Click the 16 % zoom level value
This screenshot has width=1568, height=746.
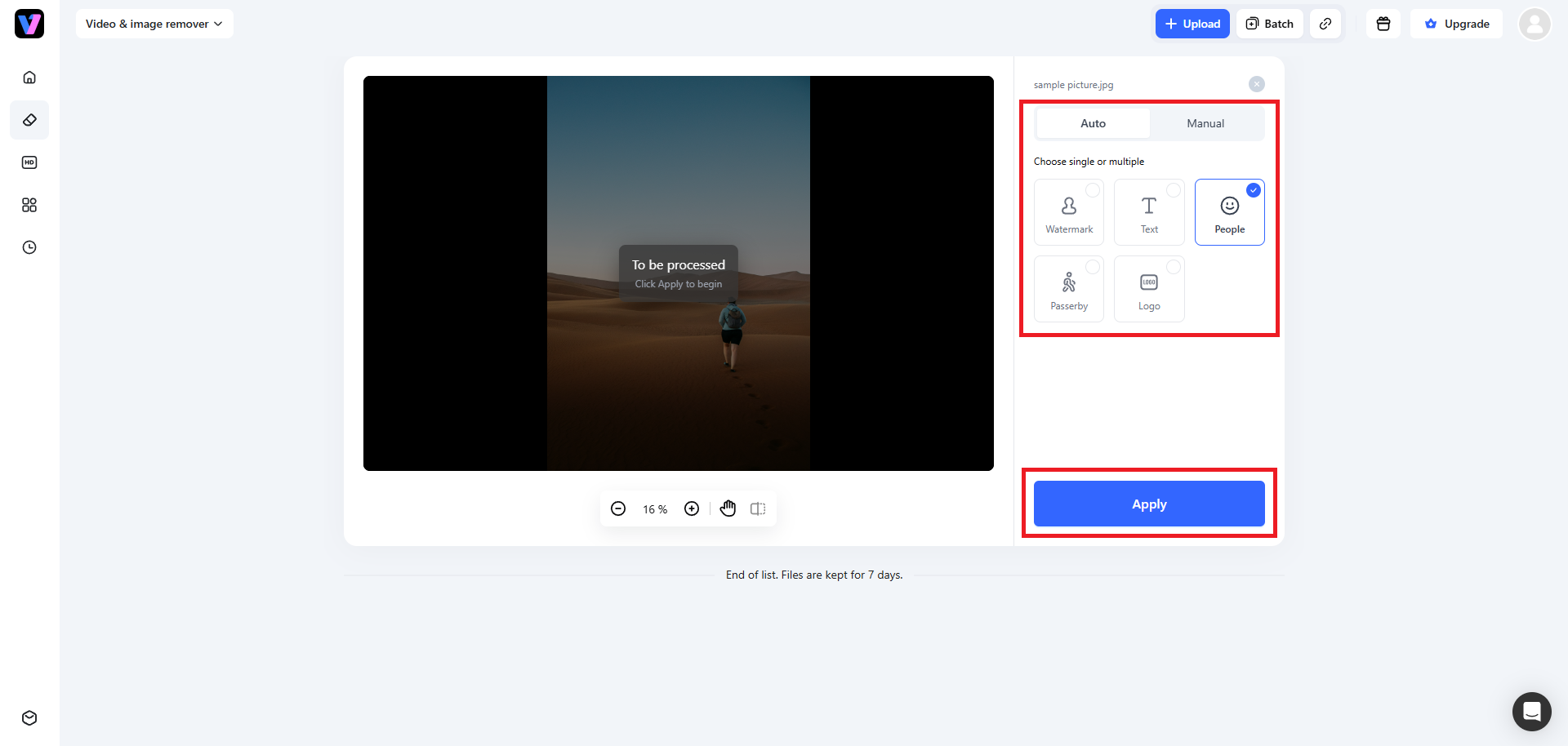tap(655, 509)
